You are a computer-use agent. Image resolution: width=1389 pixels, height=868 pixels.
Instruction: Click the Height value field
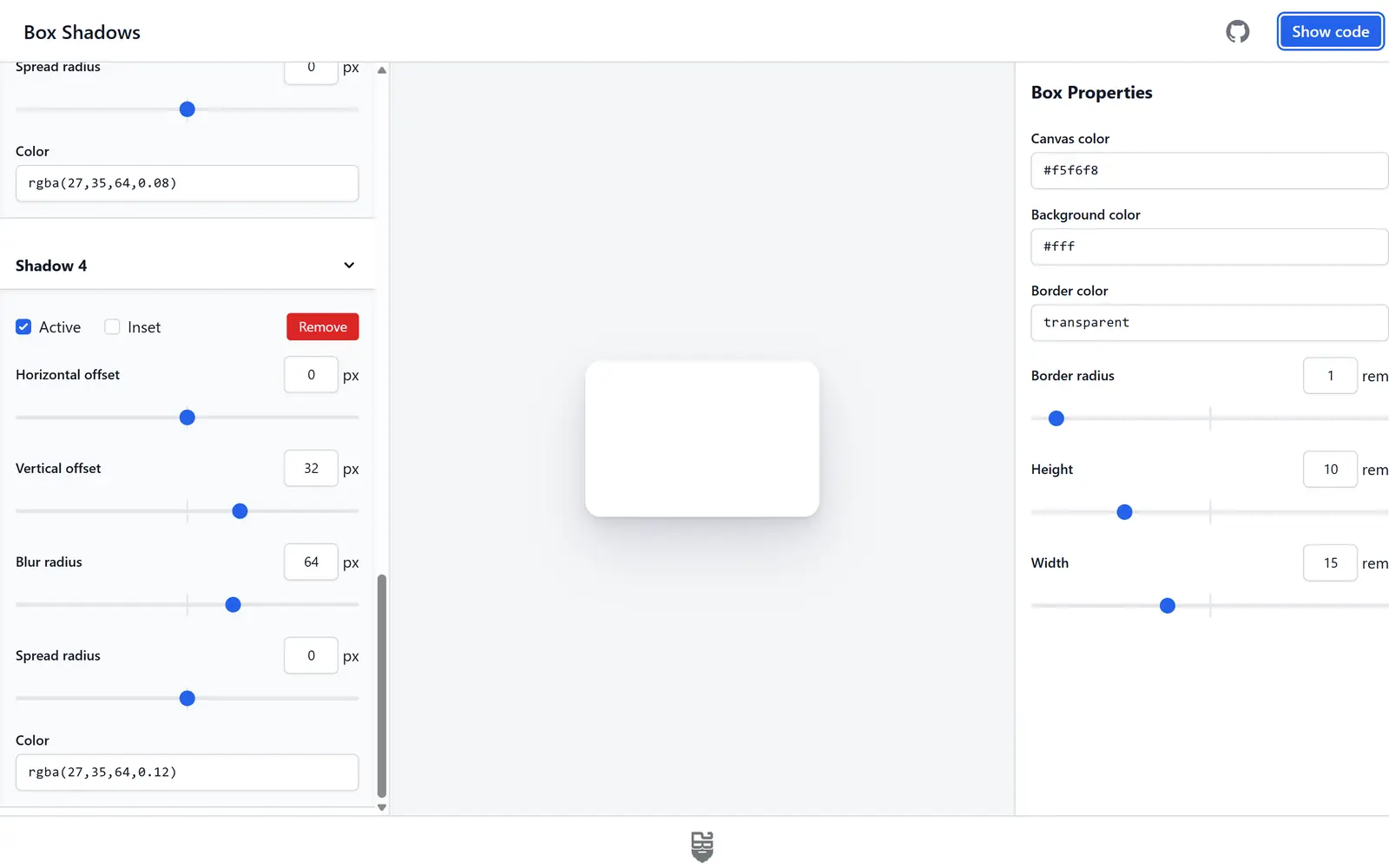pos(1330,470)
